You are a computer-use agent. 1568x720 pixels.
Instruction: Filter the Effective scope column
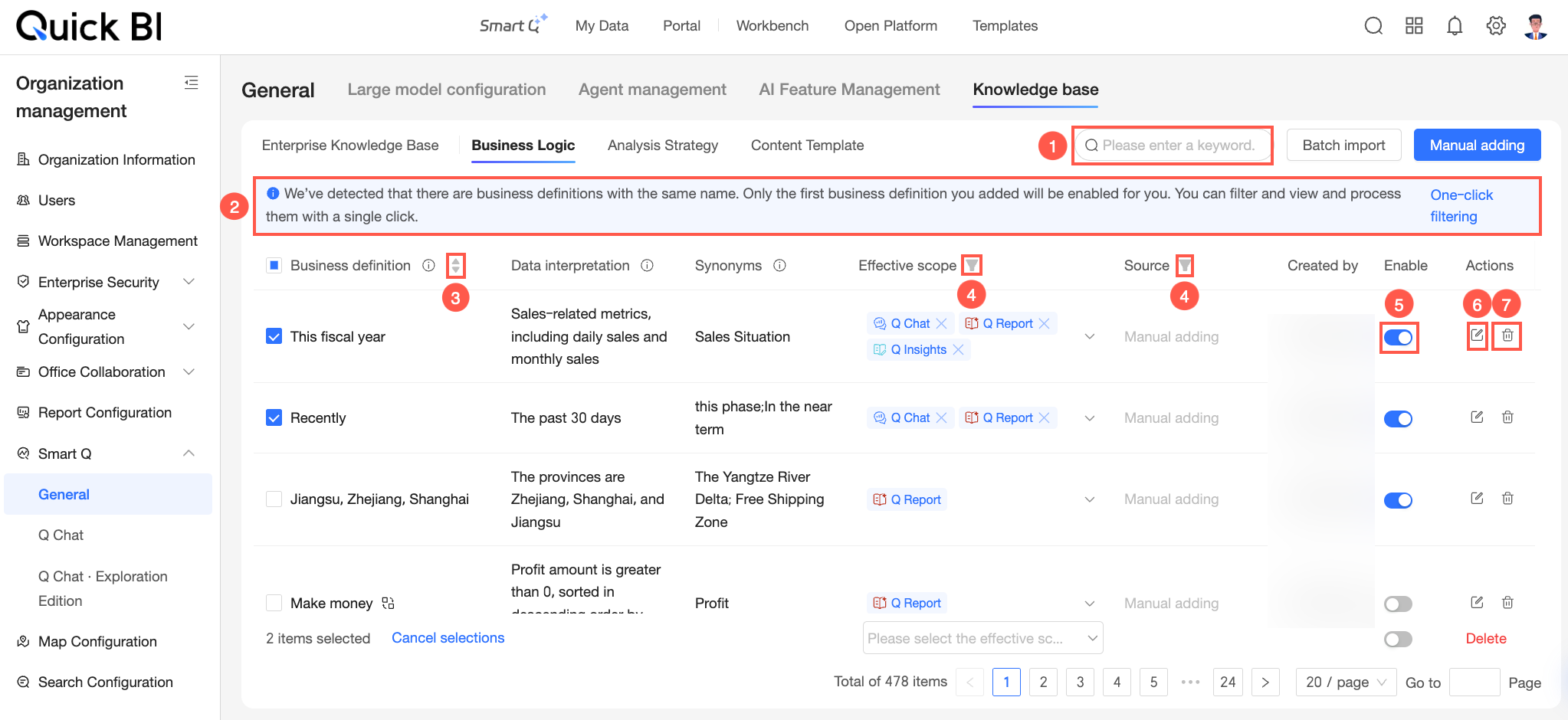click(x=972, y=265)
